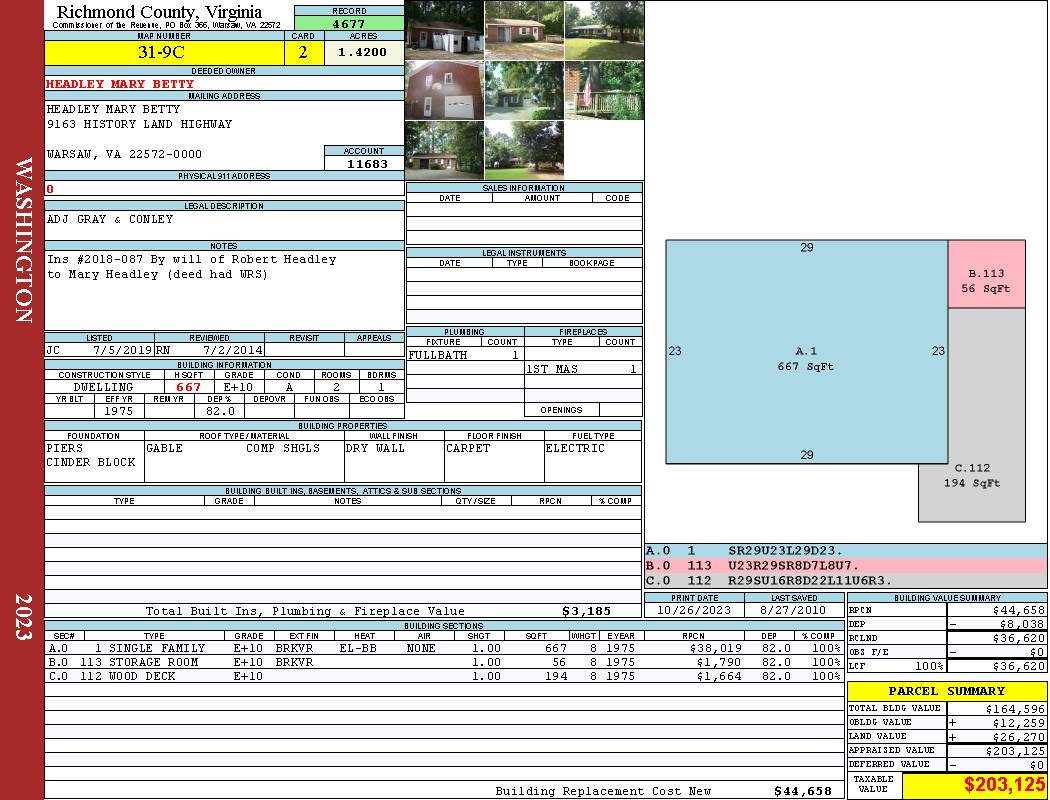Viewport: 1050px width, 800px height.
Task: Click the deeded owner name HEADLEY MARY BETTY in red
Action: [120, 84]
